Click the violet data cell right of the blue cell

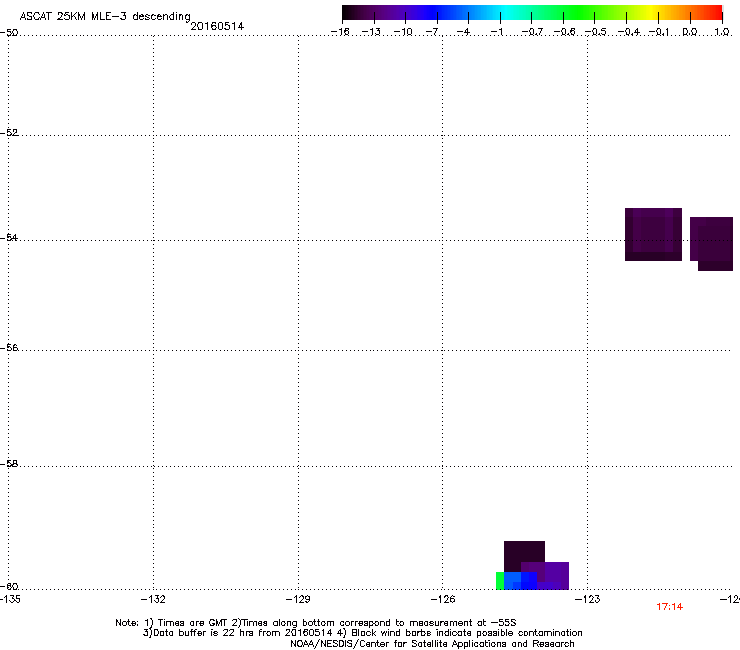(557, 574)
